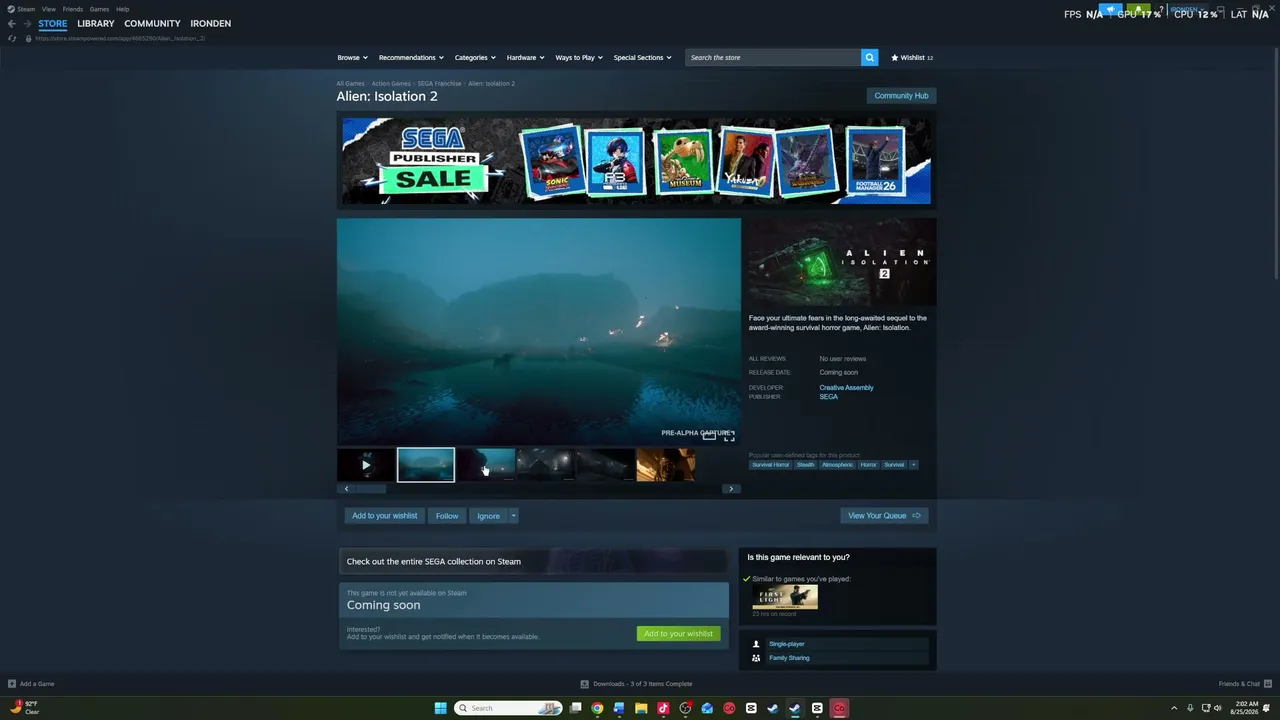Open the Games menu

point(99,9)
